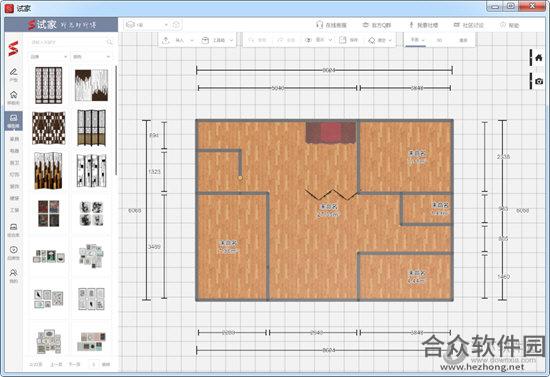Click the home view icon at right edge
Viewport: 550px width, 377px height.
coord(539,58)
